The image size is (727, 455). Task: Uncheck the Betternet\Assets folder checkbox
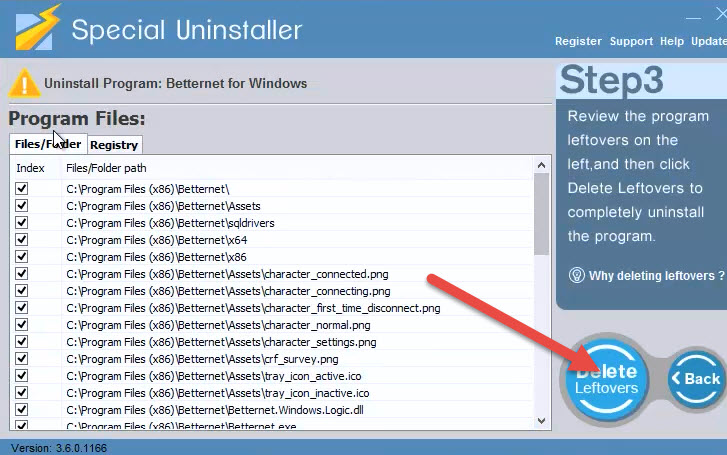(21, 205)
